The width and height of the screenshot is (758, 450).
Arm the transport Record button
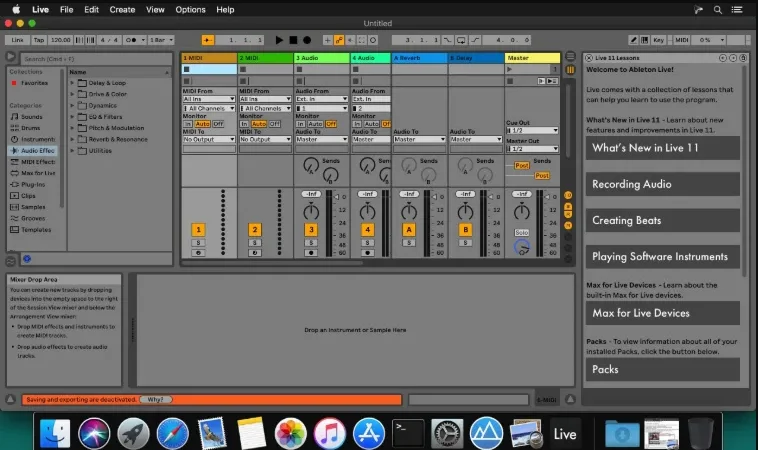pyautogui.click(x=306, y=40)
